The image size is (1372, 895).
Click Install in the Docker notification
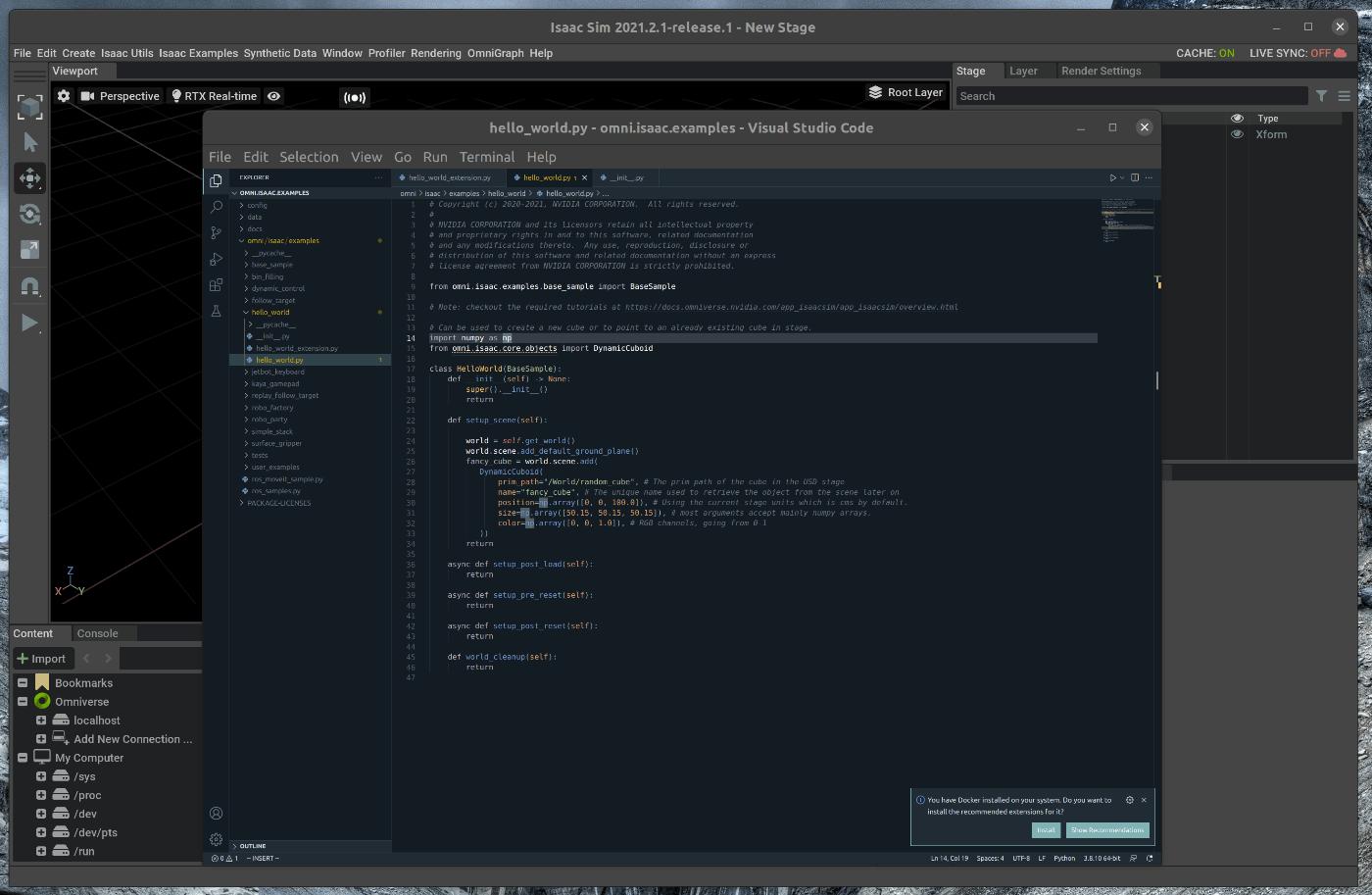click(1047, 830)
